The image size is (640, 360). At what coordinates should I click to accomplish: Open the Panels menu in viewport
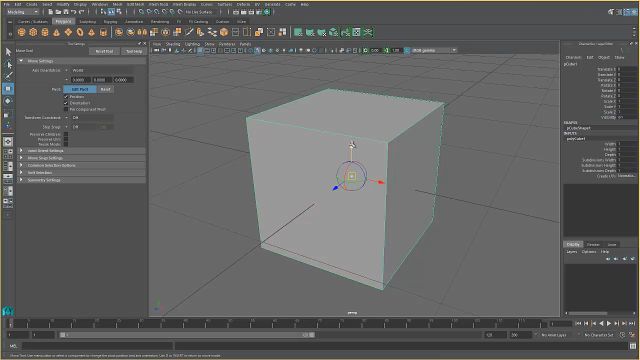(245, 44)
